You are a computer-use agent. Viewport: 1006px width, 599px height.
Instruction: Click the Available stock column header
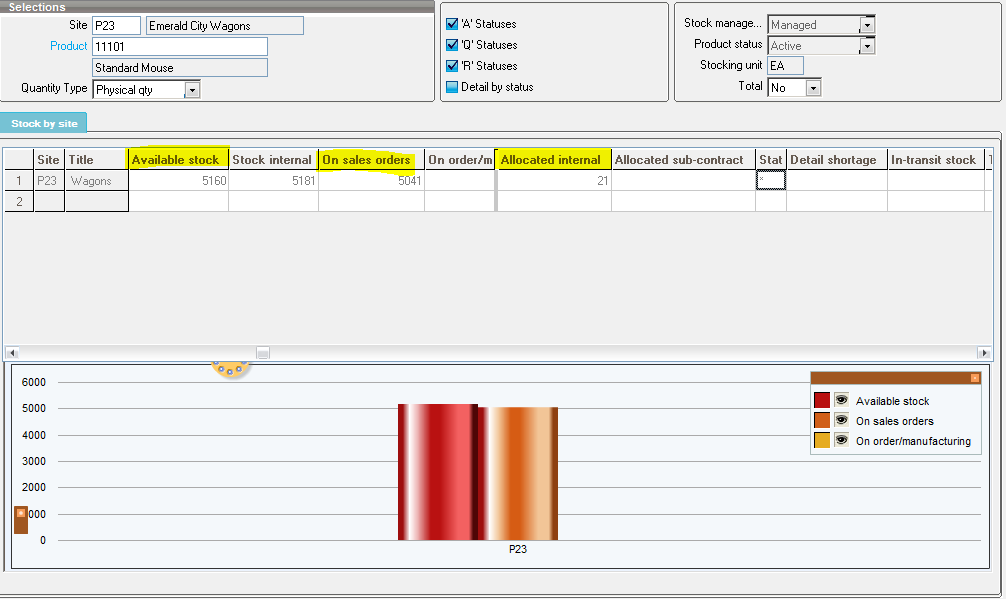176,160
